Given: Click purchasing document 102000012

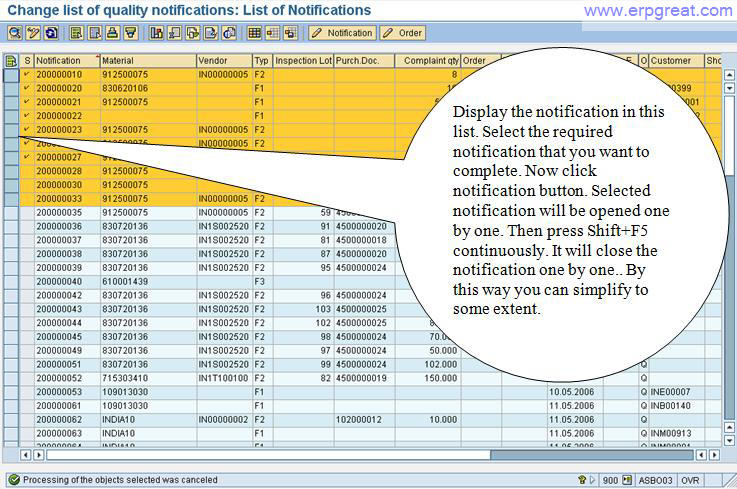Looking at the screenshot, I should [x=359, y=420].
